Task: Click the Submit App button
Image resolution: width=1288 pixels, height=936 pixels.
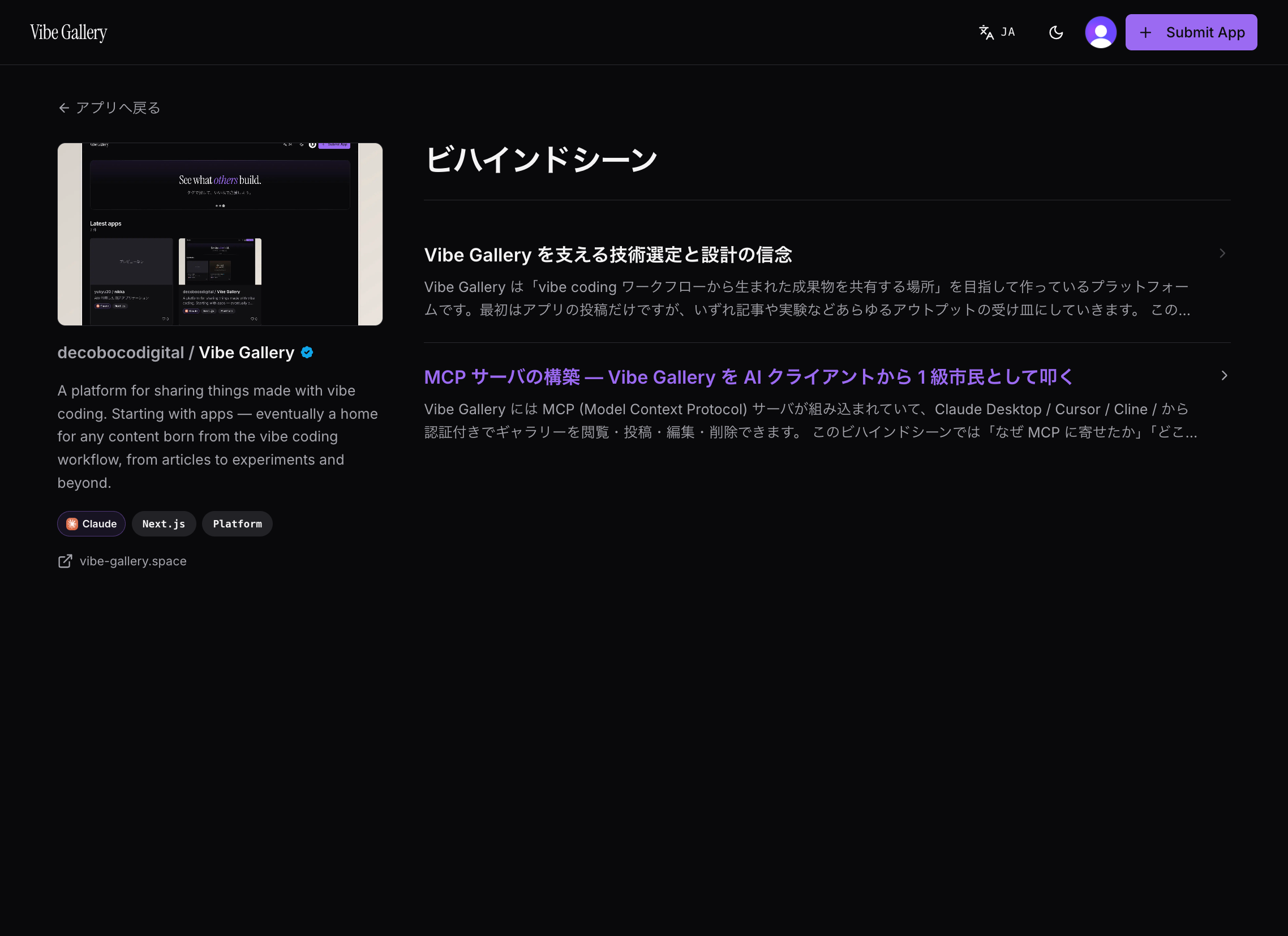Action: 1191,32
